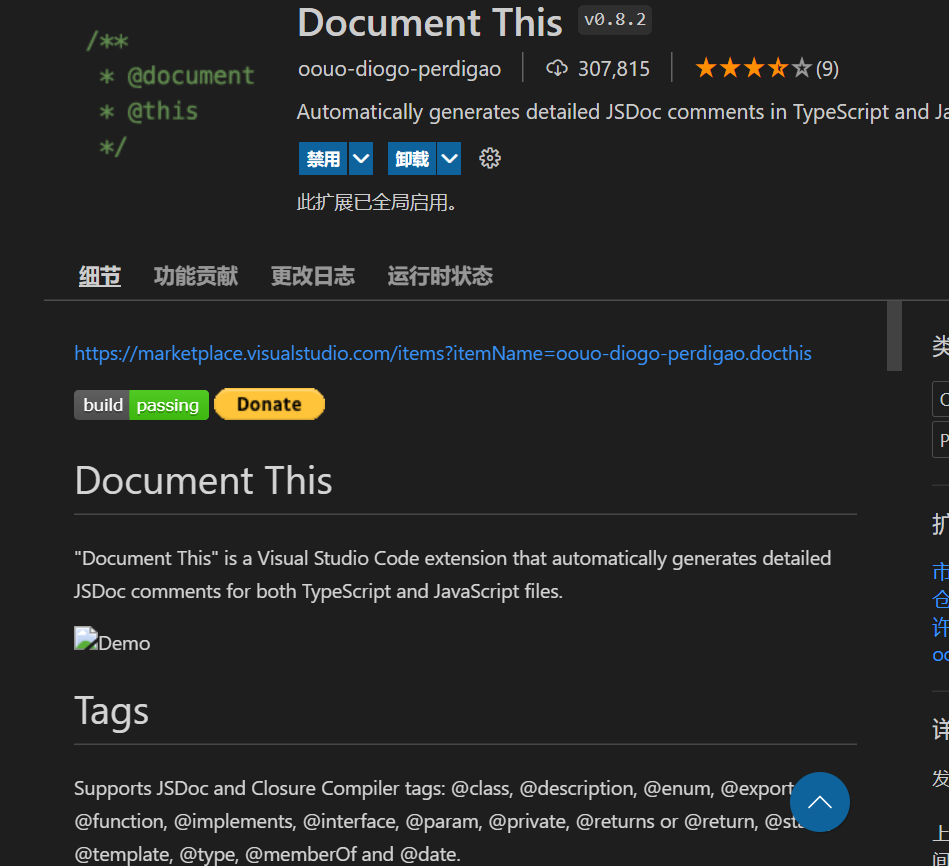The image size is (949, 866).
Task: Open the 更改日志 tab
Action: point(312,276)
